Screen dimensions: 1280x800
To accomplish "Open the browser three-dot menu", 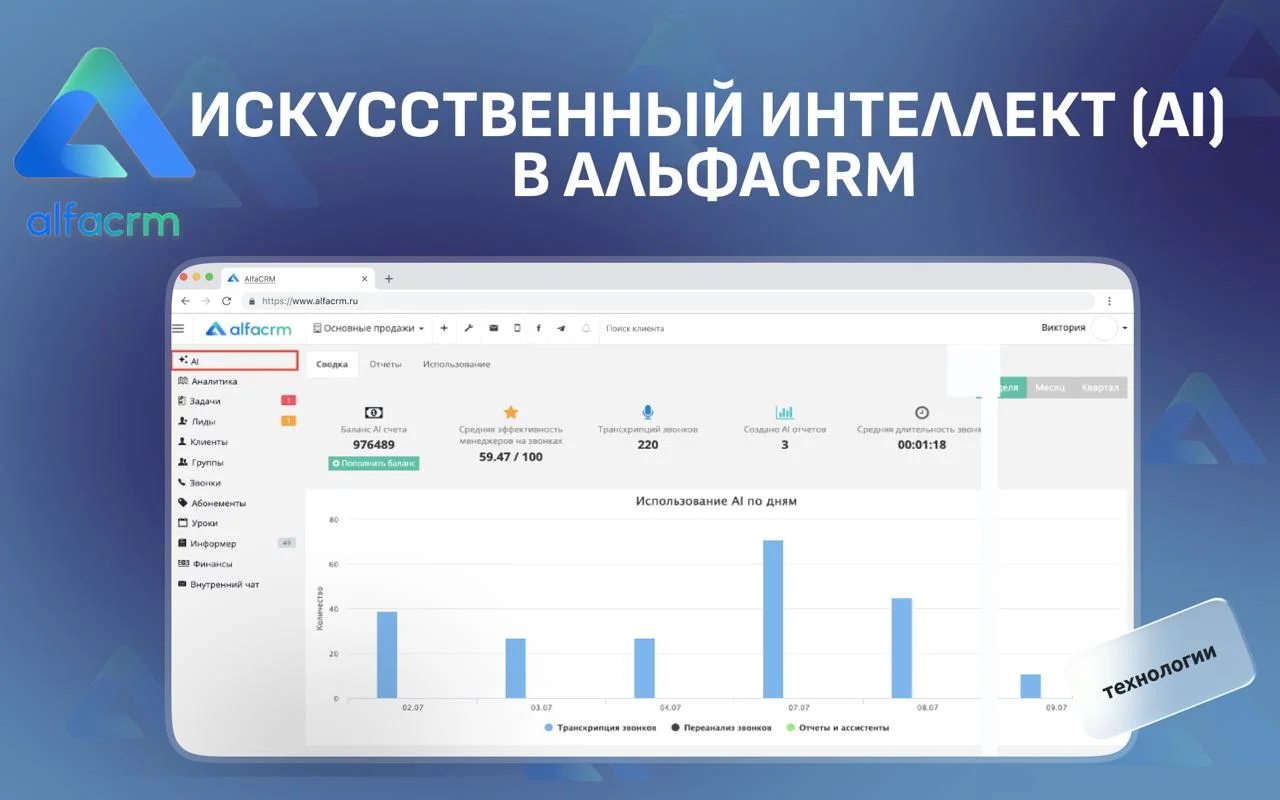I will point(1109,301).
